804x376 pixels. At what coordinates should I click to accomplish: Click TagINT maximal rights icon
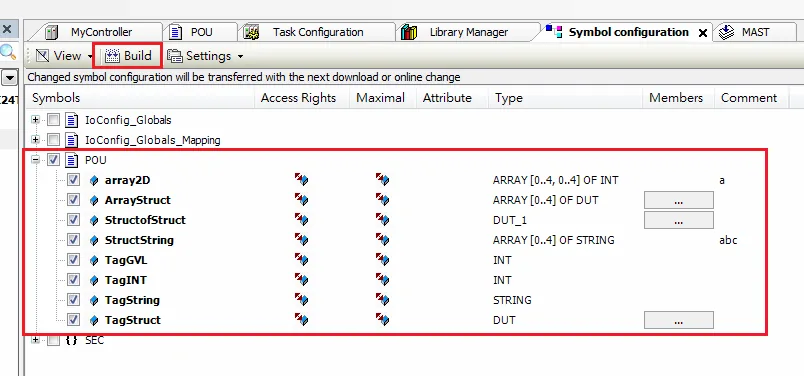click(x=382, y=280)
